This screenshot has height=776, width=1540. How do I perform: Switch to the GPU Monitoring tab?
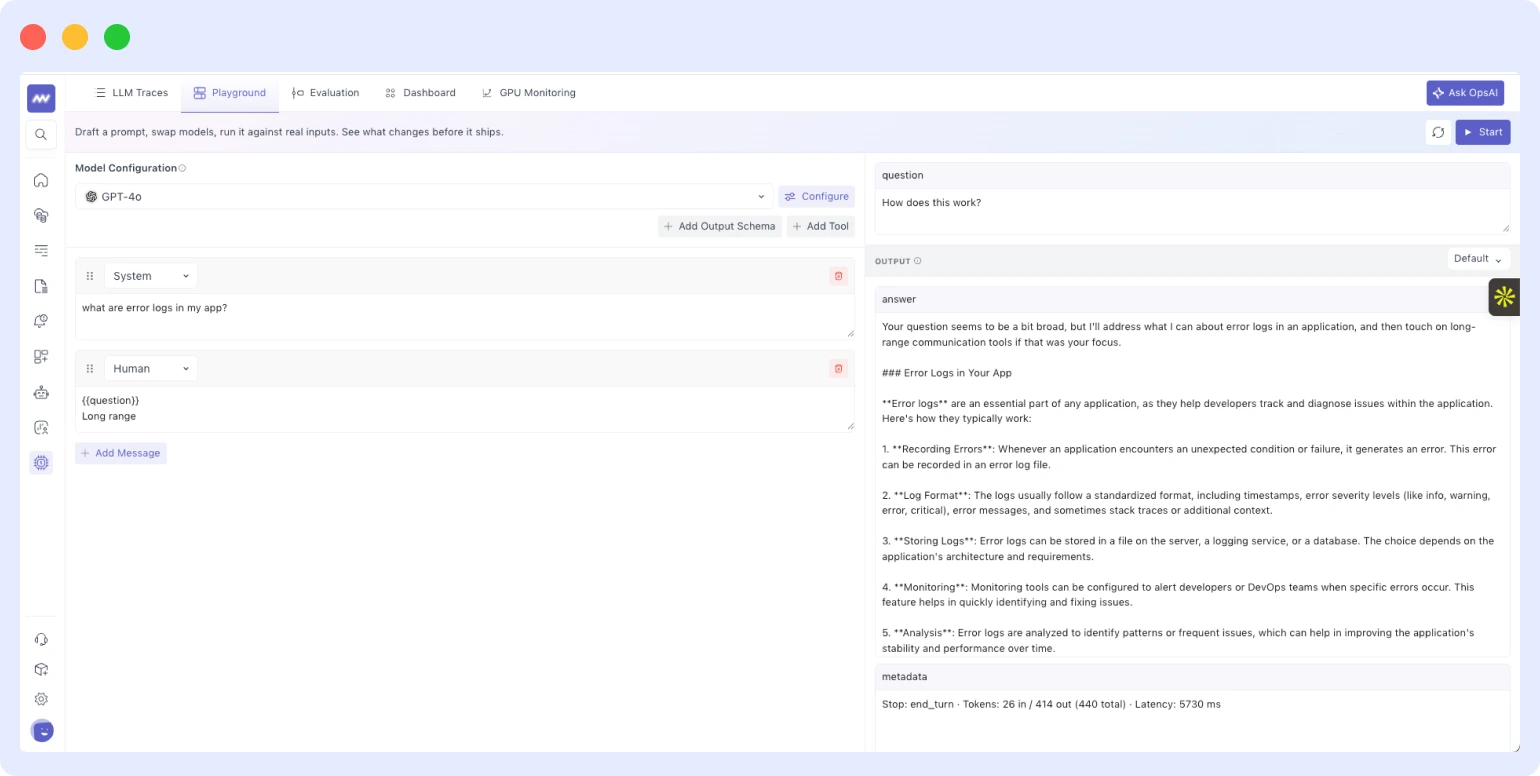click(x=529, y=93)
